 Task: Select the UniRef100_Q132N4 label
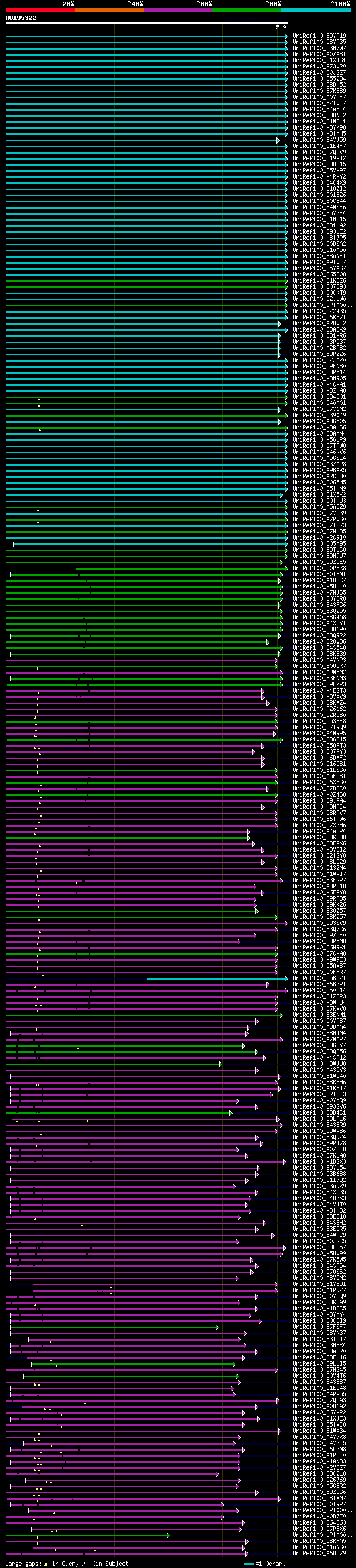(319, 868)
